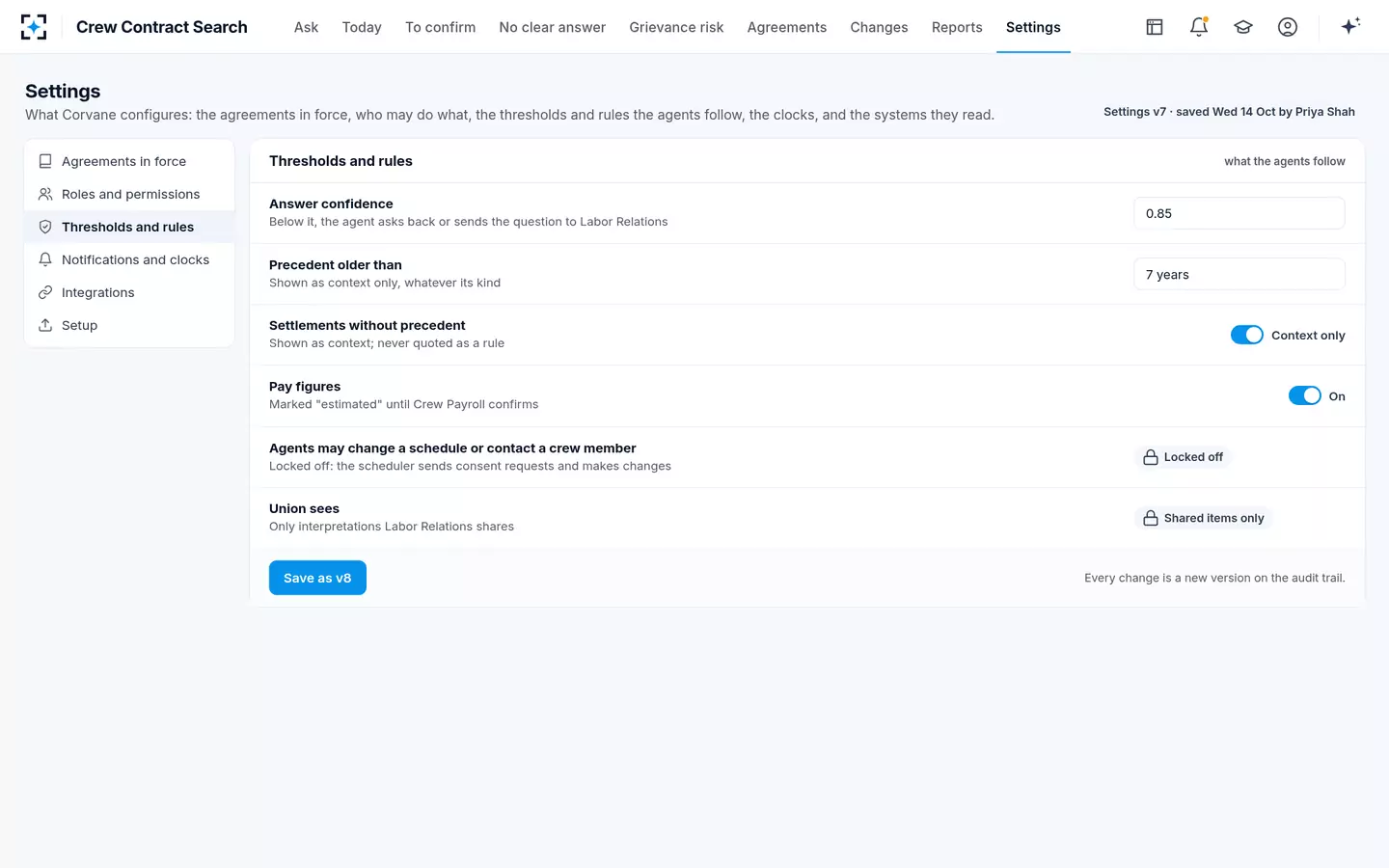Switch to the Today tab

click(362, 27)
